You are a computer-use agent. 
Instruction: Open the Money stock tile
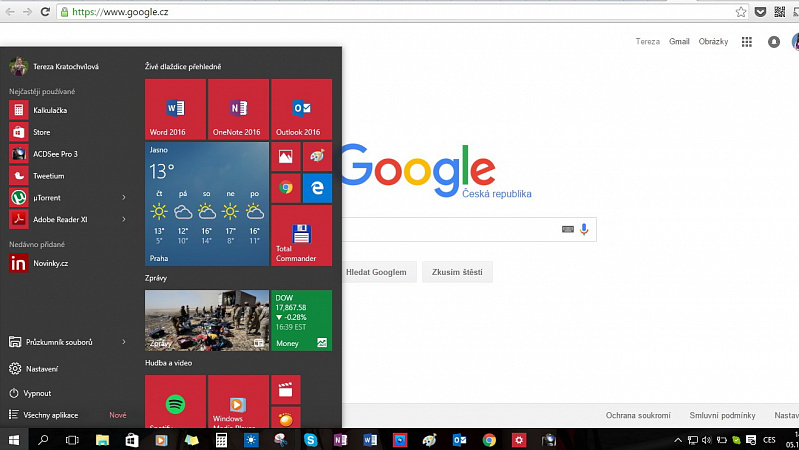[x=301, y=321]
